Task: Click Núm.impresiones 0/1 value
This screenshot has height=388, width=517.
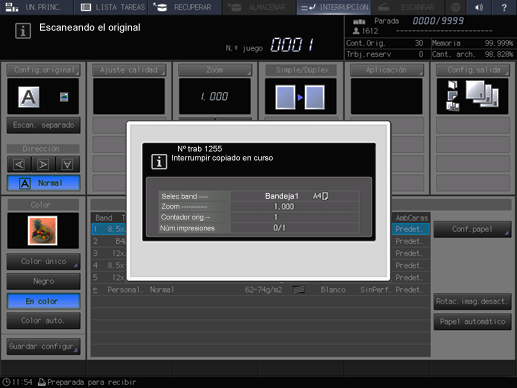Action: [x=279, y=228]
